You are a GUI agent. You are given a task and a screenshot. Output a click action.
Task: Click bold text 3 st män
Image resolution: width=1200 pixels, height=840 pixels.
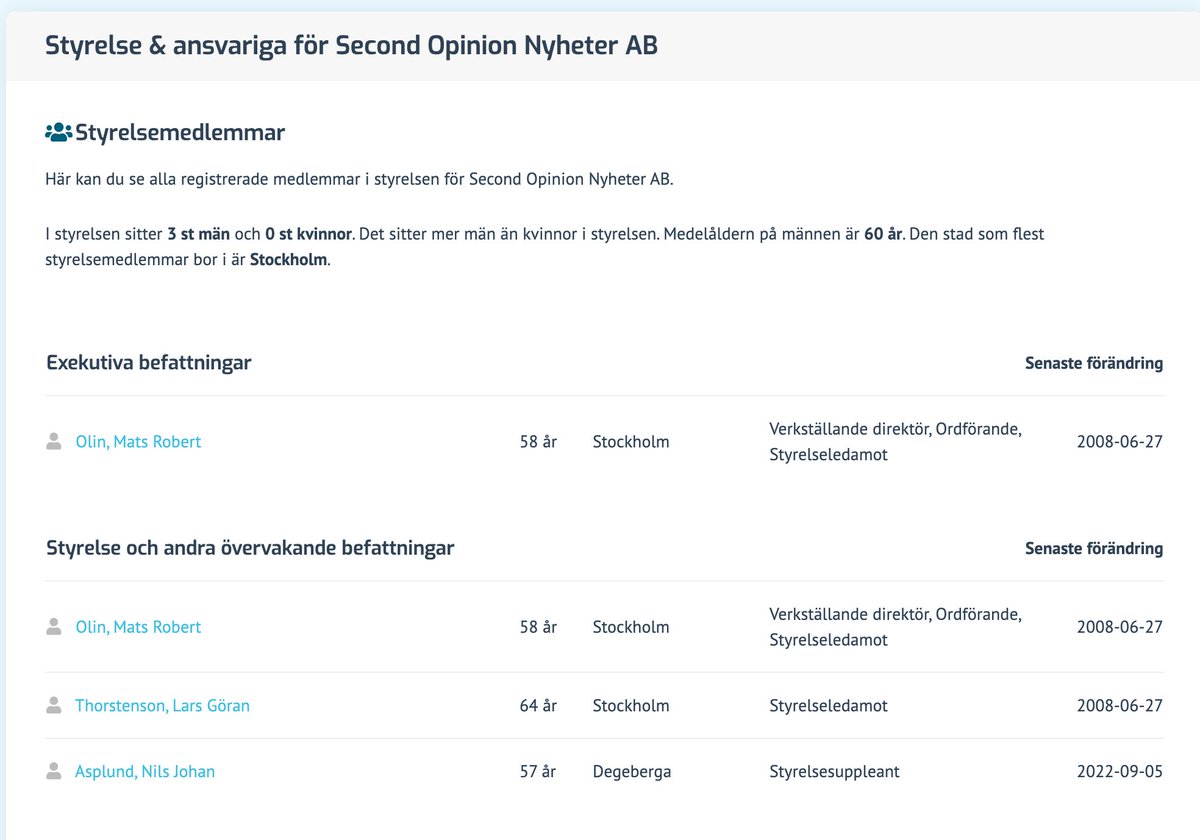pyautogui.click(x=199, y=234)
